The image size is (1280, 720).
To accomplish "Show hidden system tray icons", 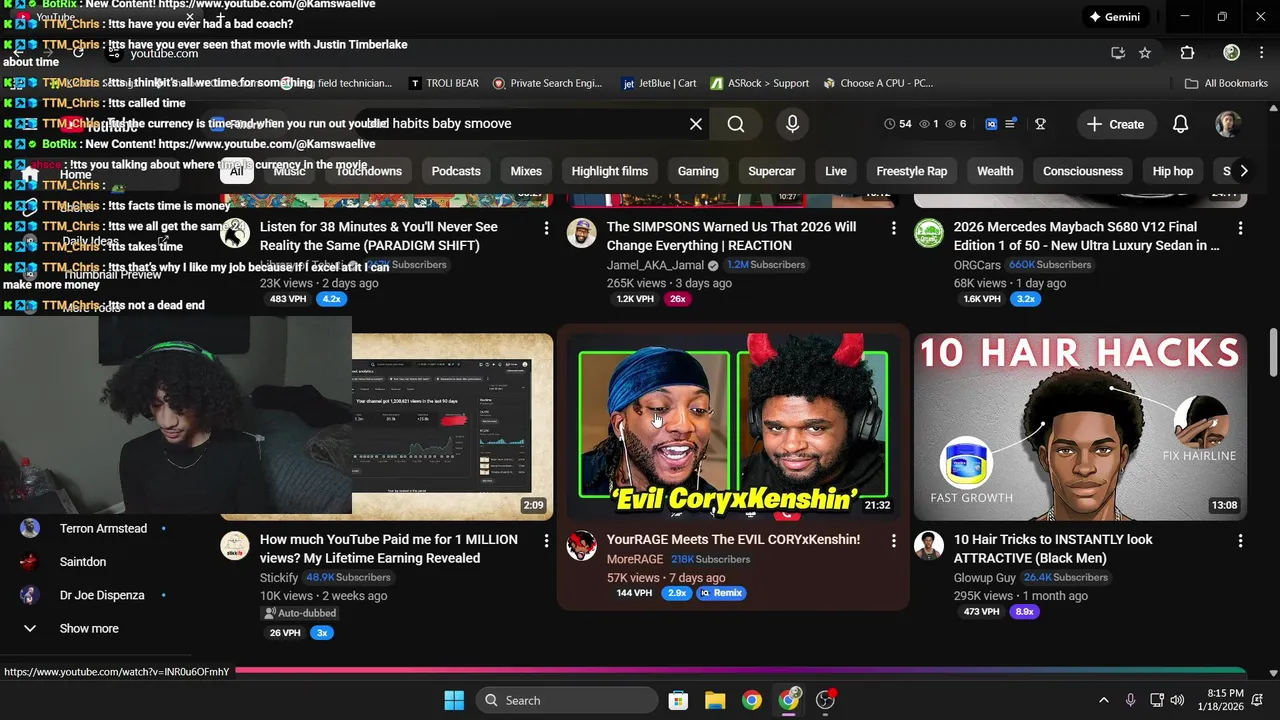I will point(1104,700).
